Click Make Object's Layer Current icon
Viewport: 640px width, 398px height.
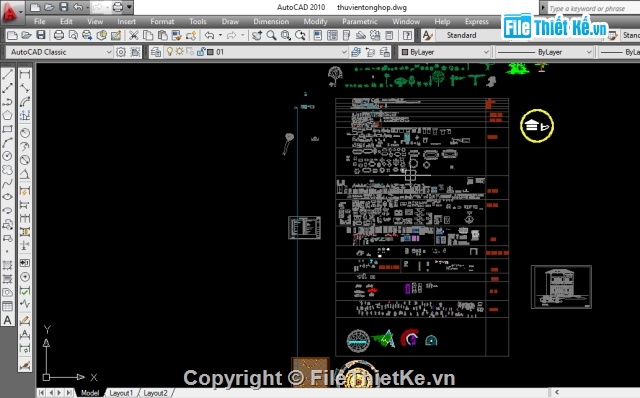[x=356, y=52]
